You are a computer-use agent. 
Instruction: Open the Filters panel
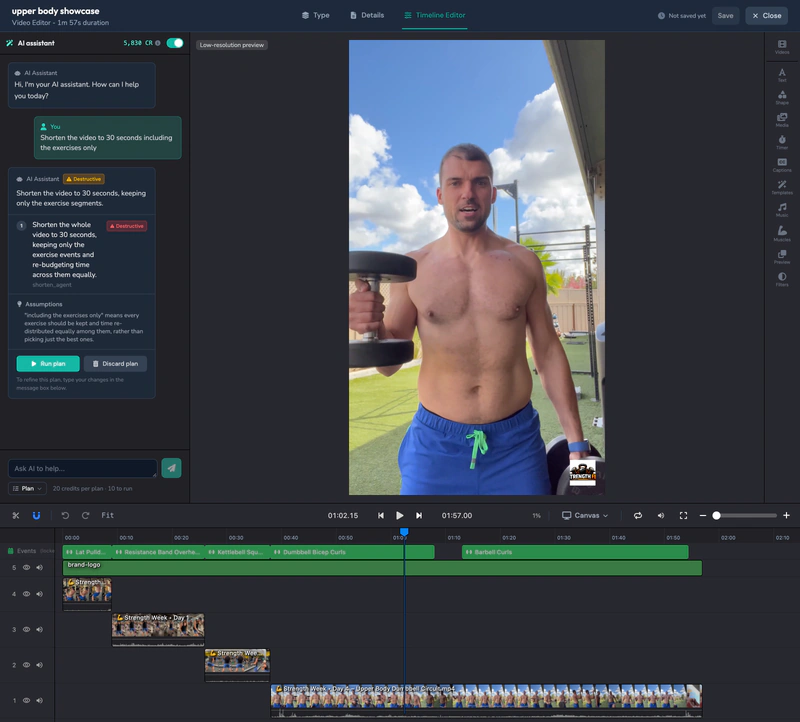click(x=782, y=279)
